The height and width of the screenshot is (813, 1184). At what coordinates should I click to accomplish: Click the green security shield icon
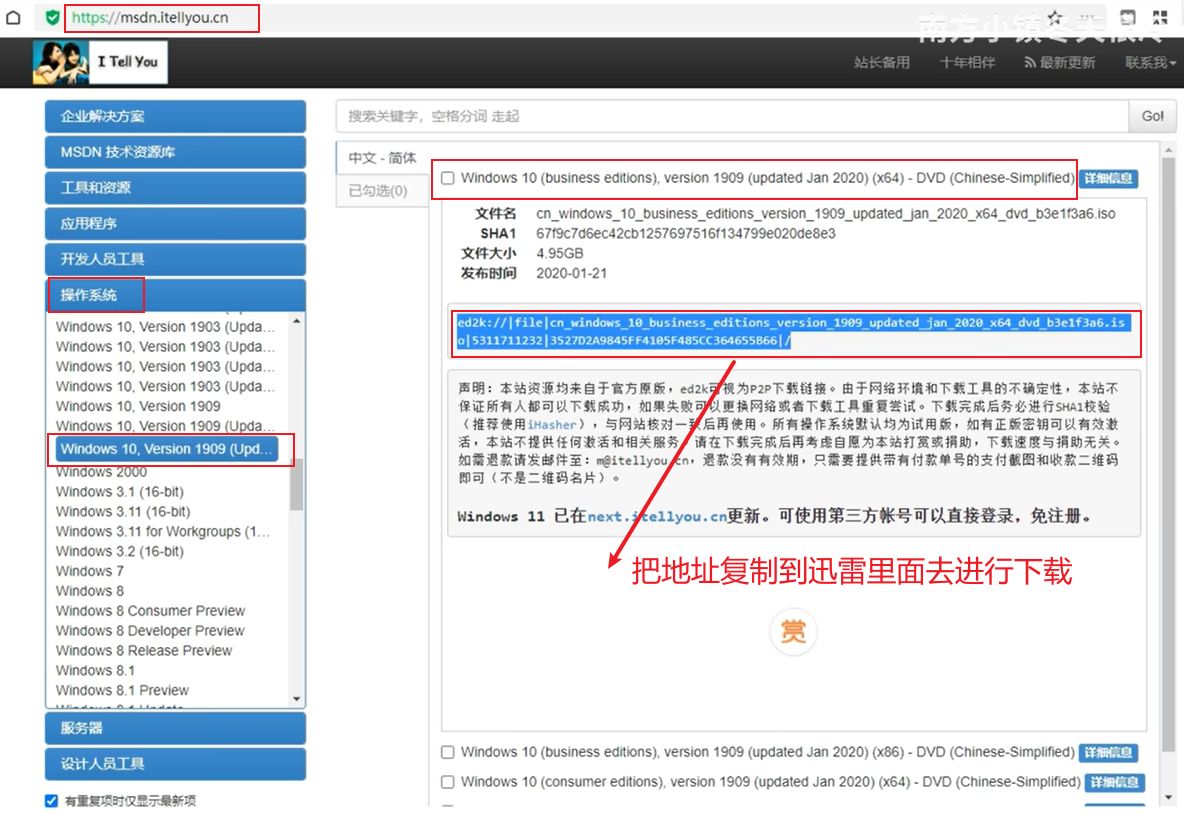(x=52, y=18)
